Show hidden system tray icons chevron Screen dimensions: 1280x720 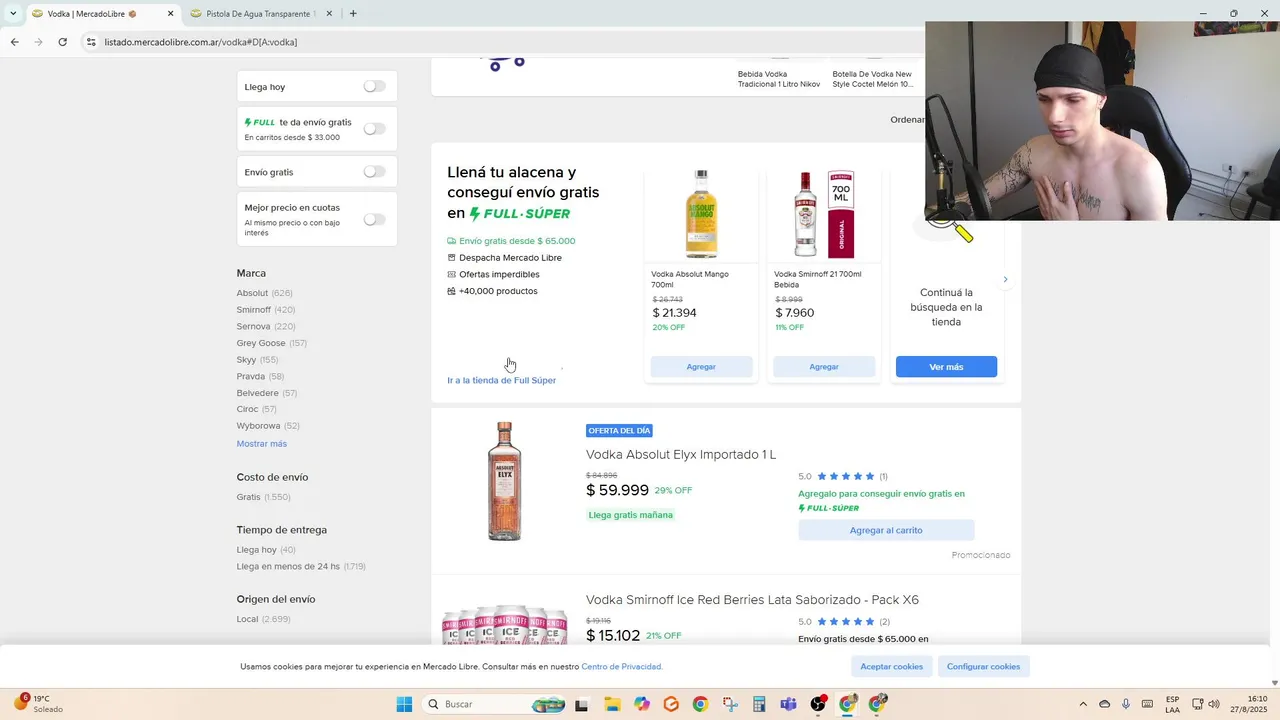pos(1083,704)
